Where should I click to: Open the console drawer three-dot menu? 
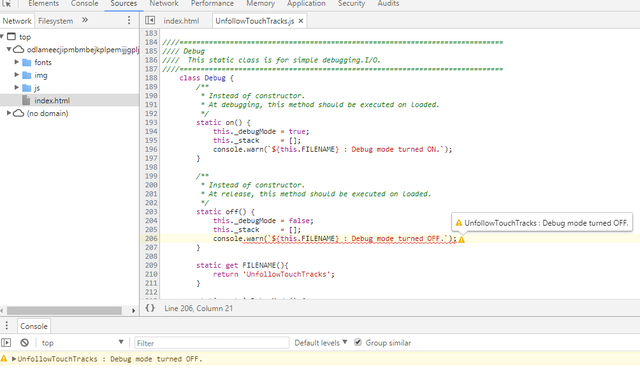pyautogui.click(x=7, y=325)
